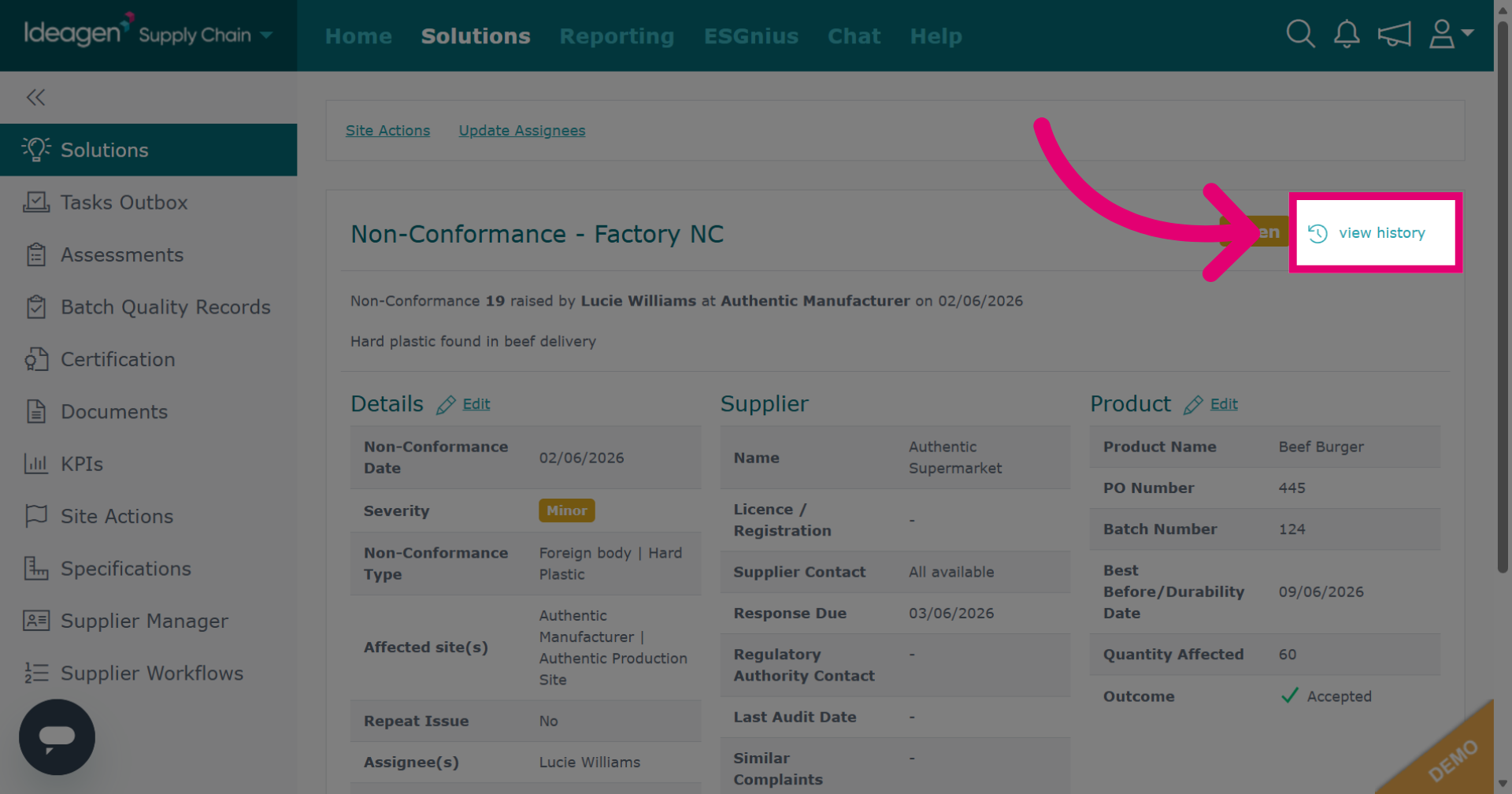Click the pencil icon beside Product
This screenshot has width=1512, height=794.
pos(1193,405)
